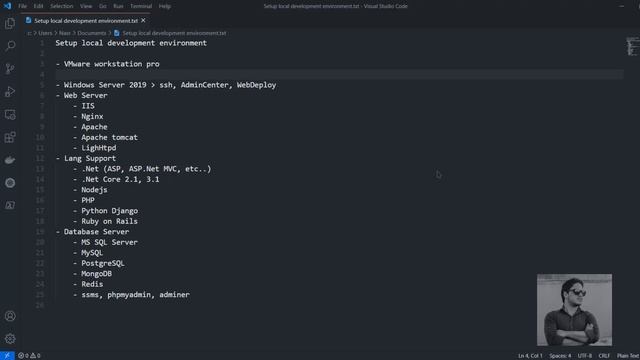Click line ".Net Core 2.1, 3.1"

[x=120, y=179]
